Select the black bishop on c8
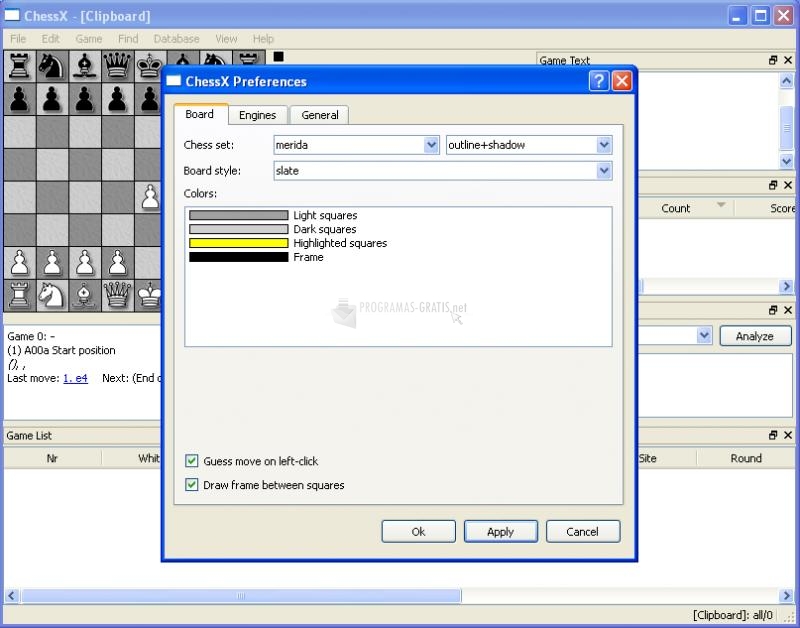800x628 pixels. click(85, 66)
